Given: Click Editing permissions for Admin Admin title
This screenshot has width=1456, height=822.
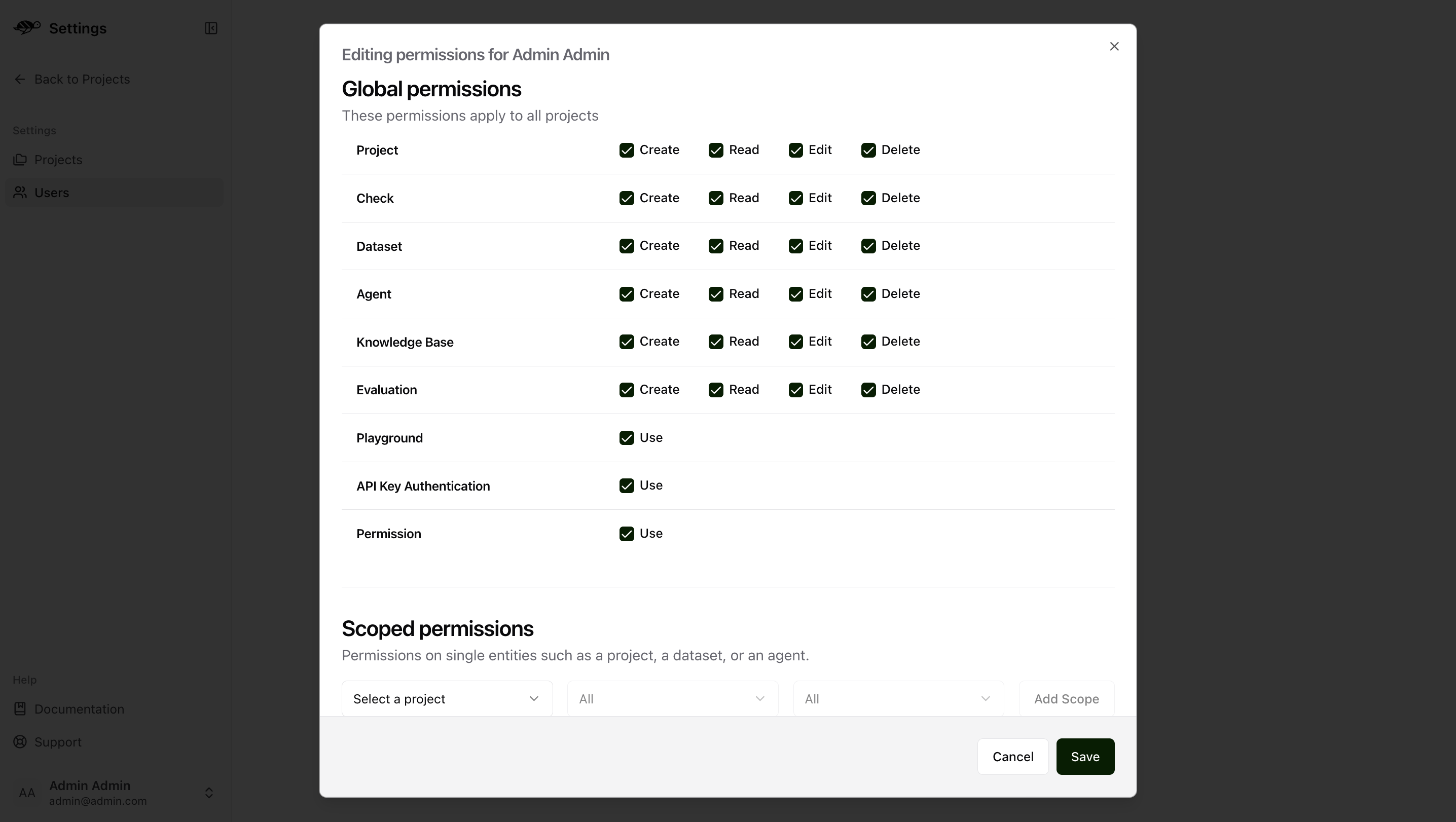Looking at the screenshot, I should pyautogui.click(x=476, y=55).
